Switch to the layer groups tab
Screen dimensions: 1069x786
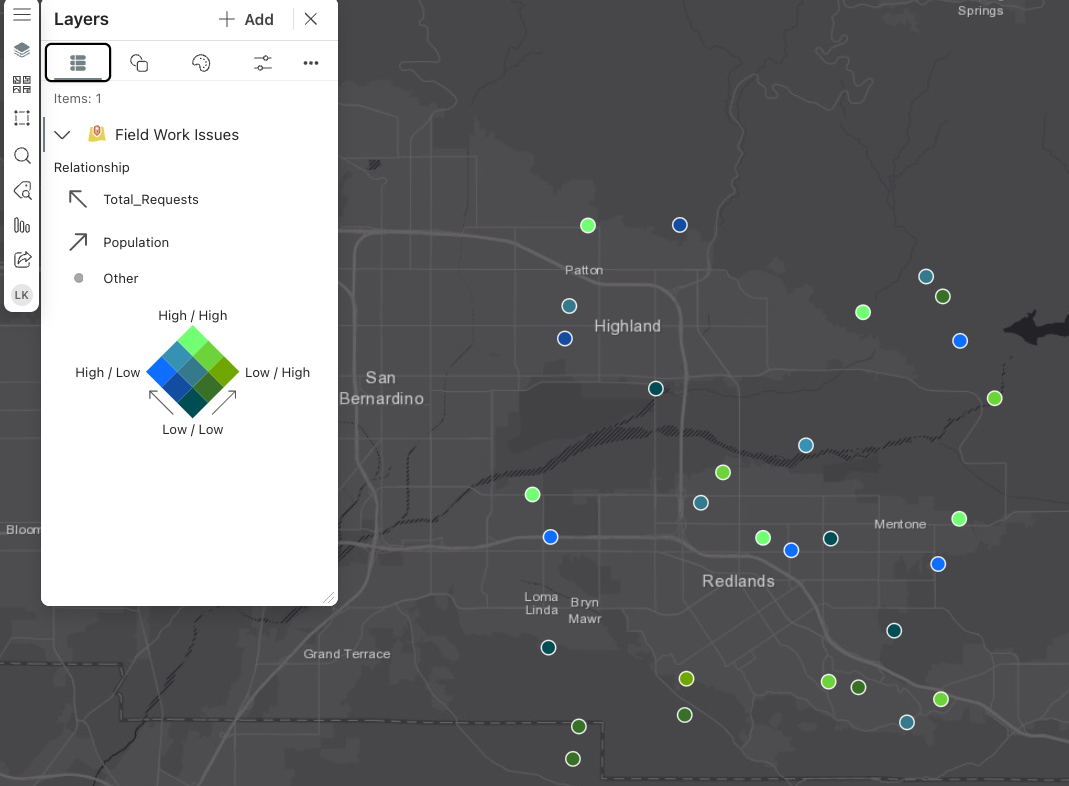tap(139, 63)
